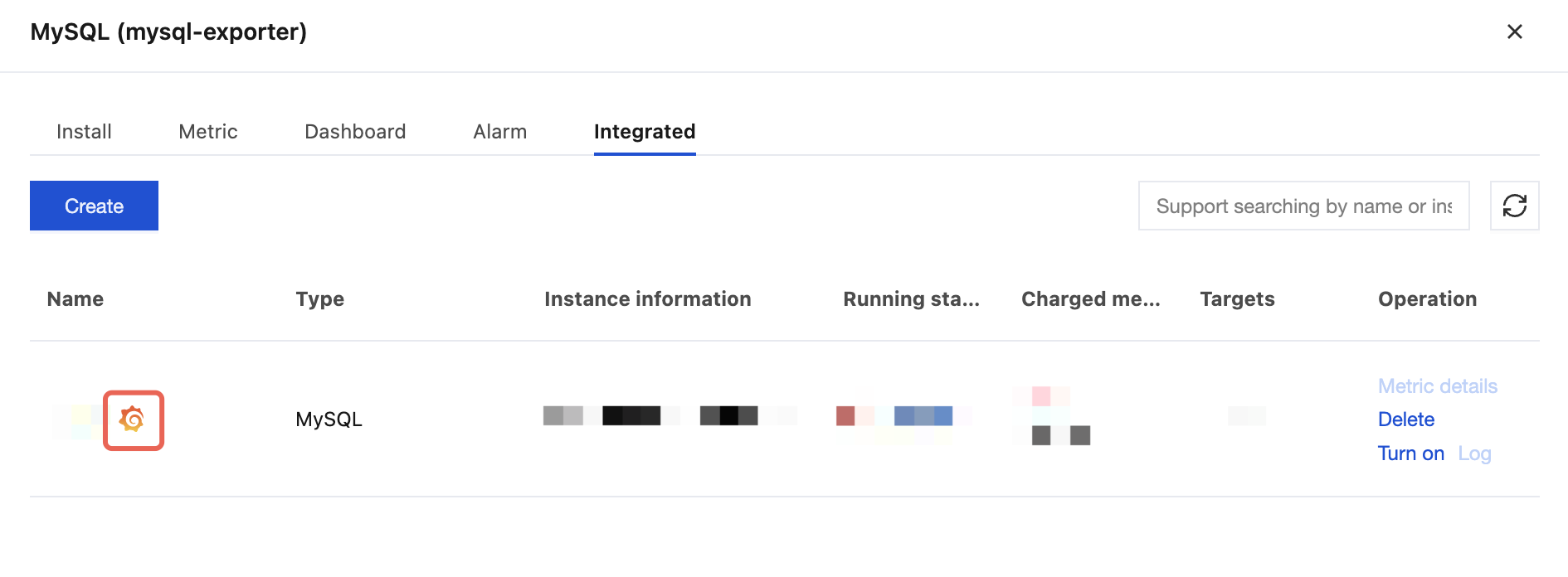View the Log for the integration

[x=1474, y=453]
